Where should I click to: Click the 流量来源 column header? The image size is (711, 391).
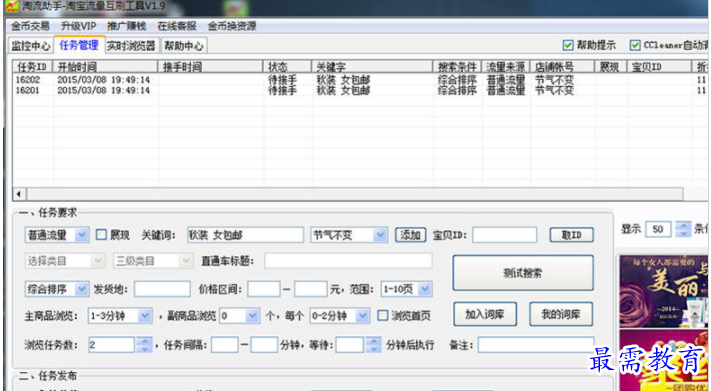tap(506, 67)
